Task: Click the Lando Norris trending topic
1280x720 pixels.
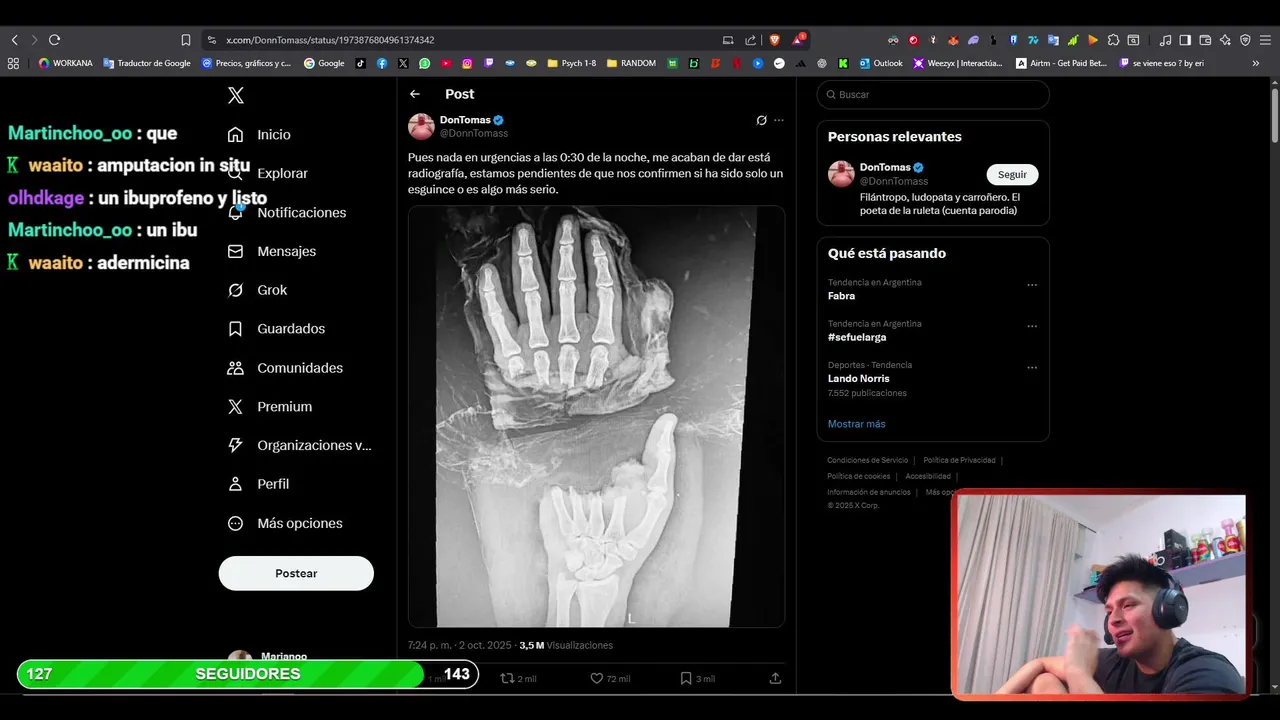Action: coord(858,378)
